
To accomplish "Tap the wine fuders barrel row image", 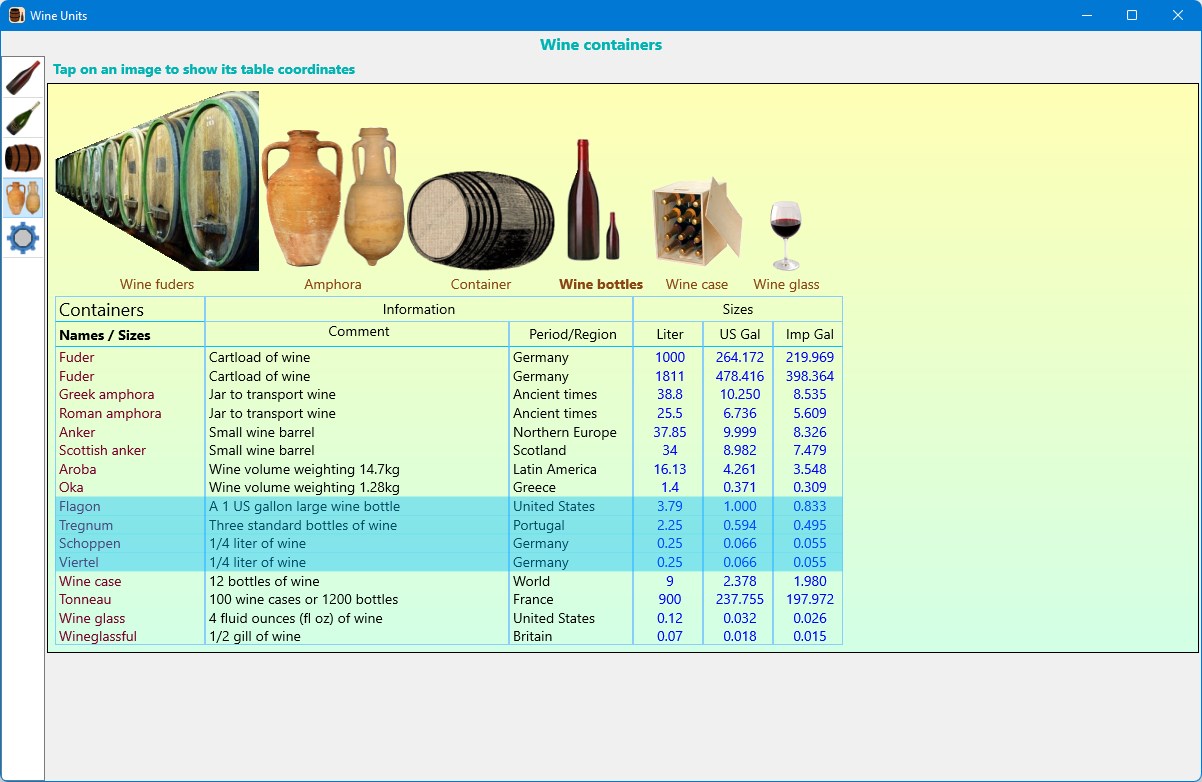I will coord(157,181).
